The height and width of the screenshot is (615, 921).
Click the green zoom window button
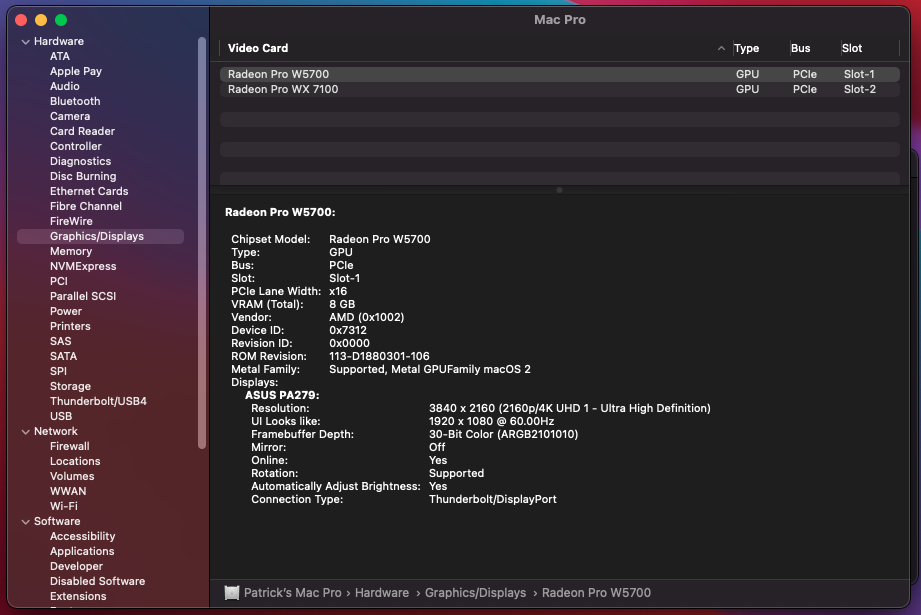[61, 20]
